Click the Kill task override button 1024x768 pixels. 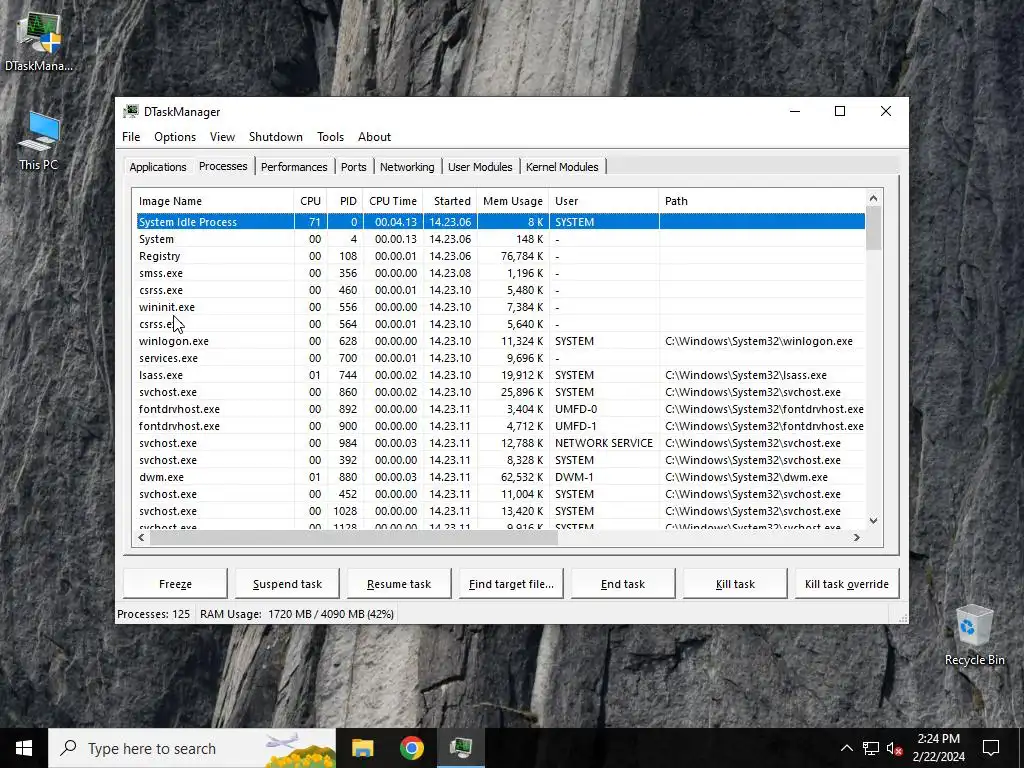pos(847,584)
